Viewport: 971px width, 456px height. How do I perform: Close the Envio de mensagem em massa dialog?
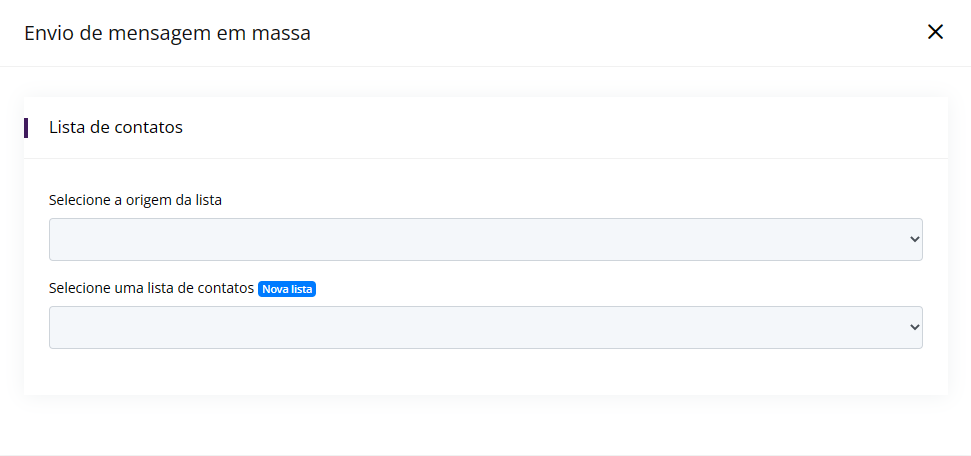point(934,32)
